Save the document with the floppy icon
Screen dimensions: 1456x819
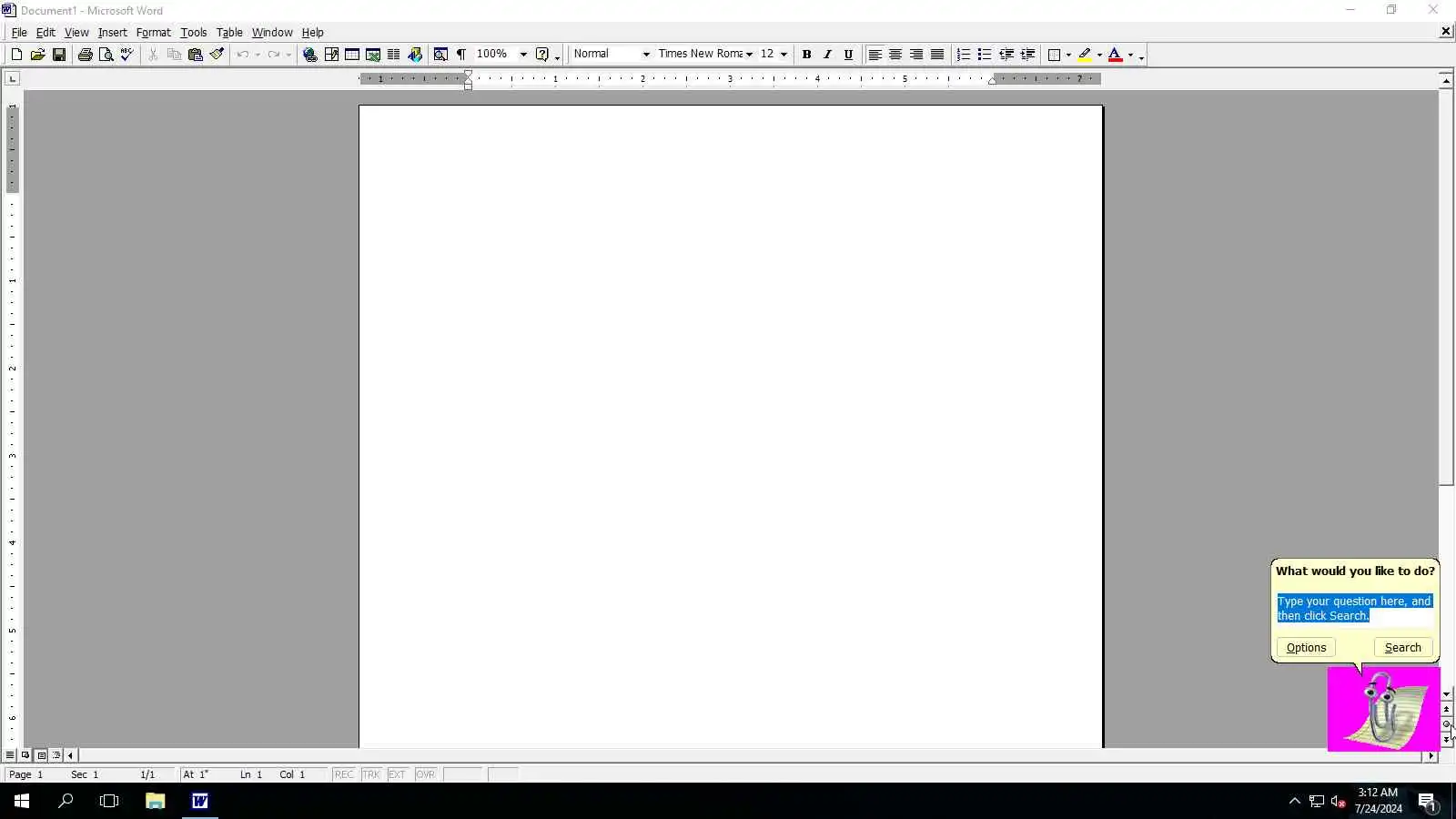point(59,55)
